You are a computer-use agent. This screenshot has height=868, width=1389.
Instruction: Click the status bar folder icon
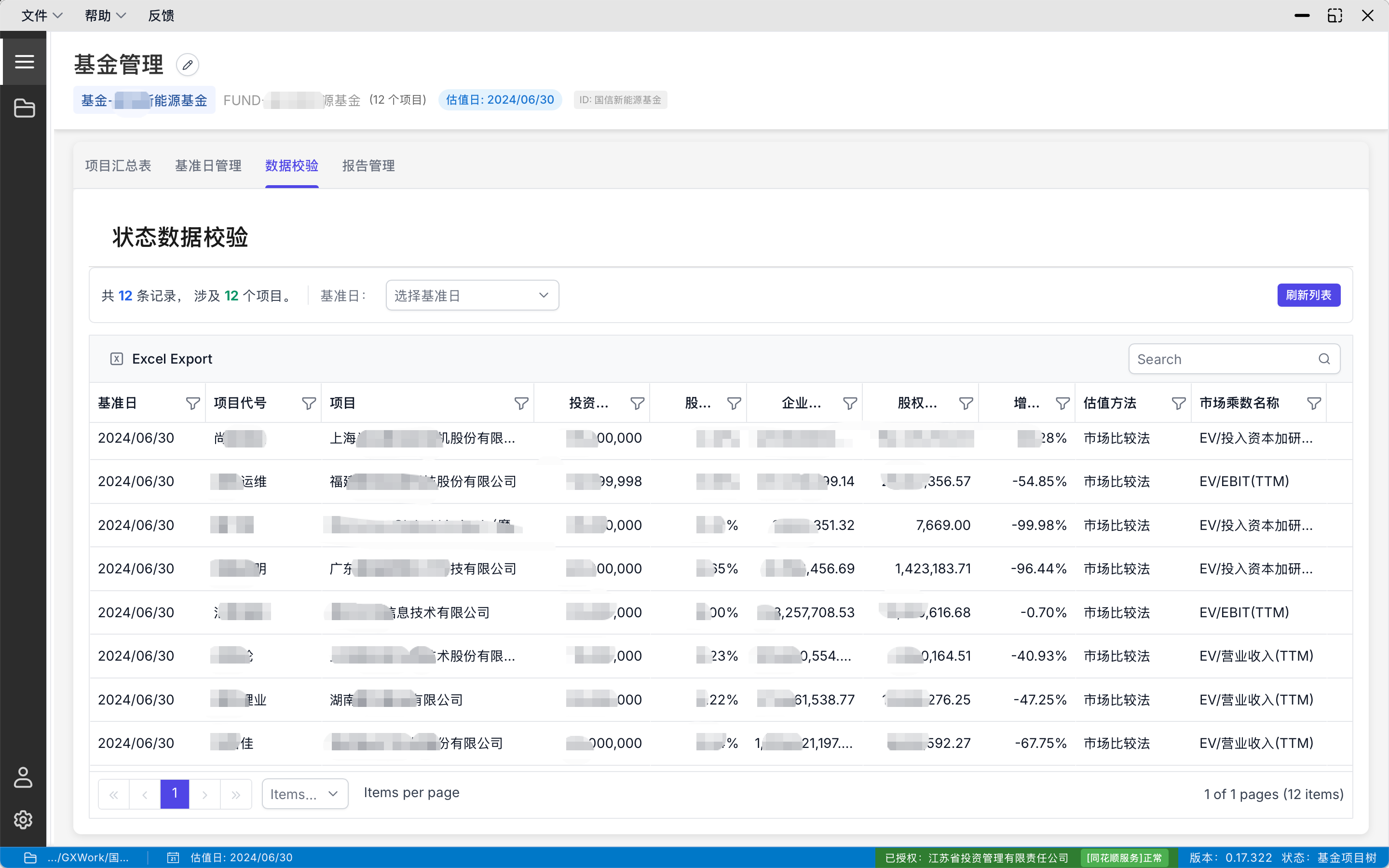point(30,858)
